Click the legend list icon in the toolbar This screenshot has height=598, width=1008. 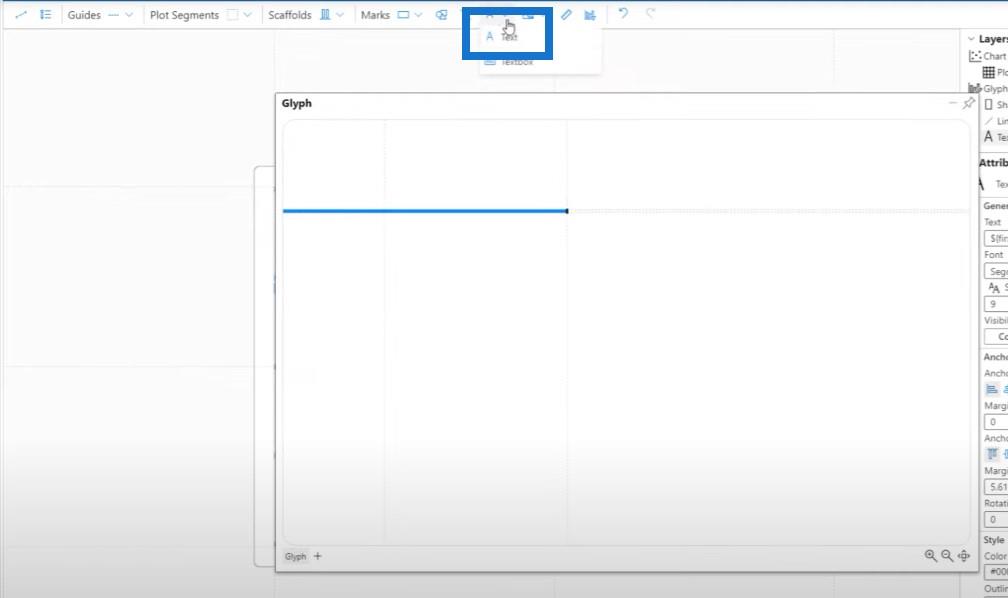45,14
